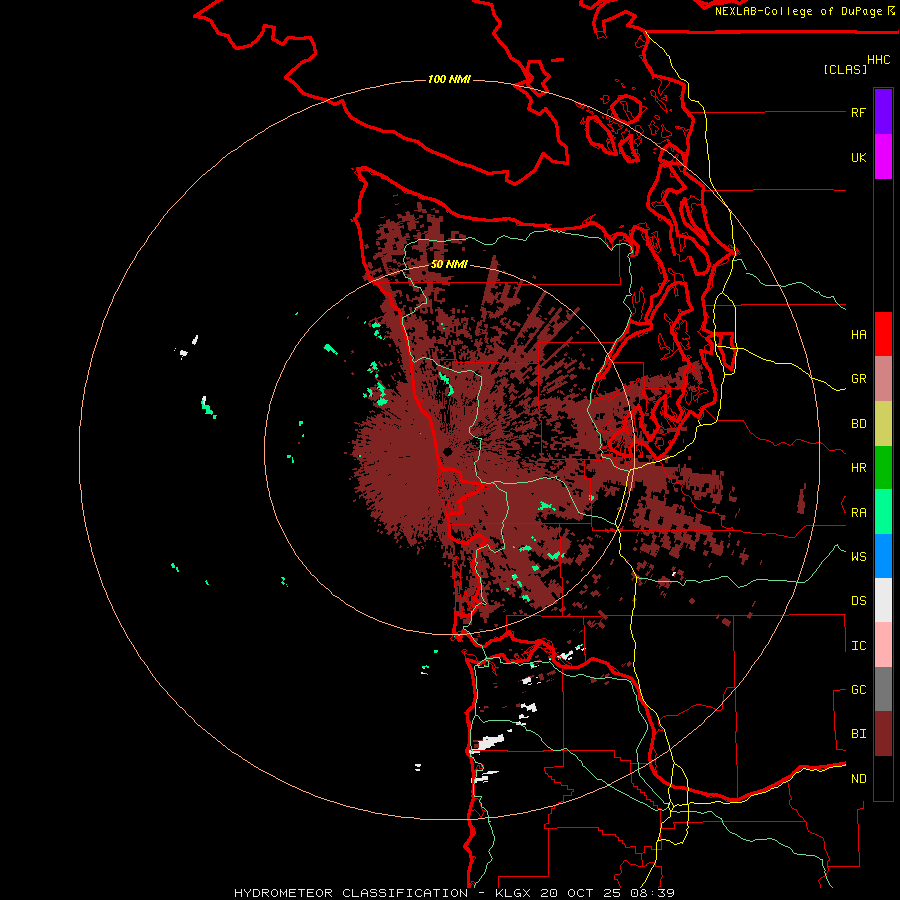Click the IC light pink legend swatch
900x900 pixels.
click(x=883, y=645)
